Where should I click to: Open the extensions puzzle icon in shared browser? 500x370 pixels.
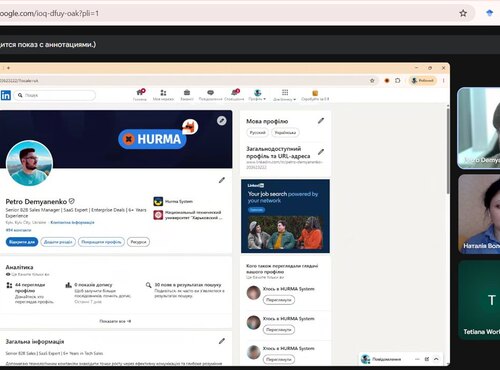tap(398, 80)
